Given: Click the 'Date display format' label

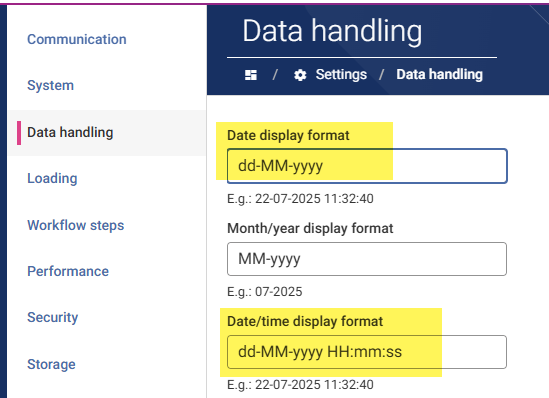Looking at the screenshot, I should coord(288,135).
